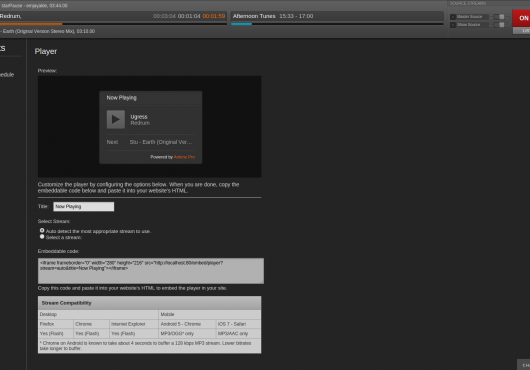The width and height of the screenshot is (530, 370).
Task: Click the next track line 'Earth (Original Version Stereo Mix)'
Action: click(x=47, y=31)
